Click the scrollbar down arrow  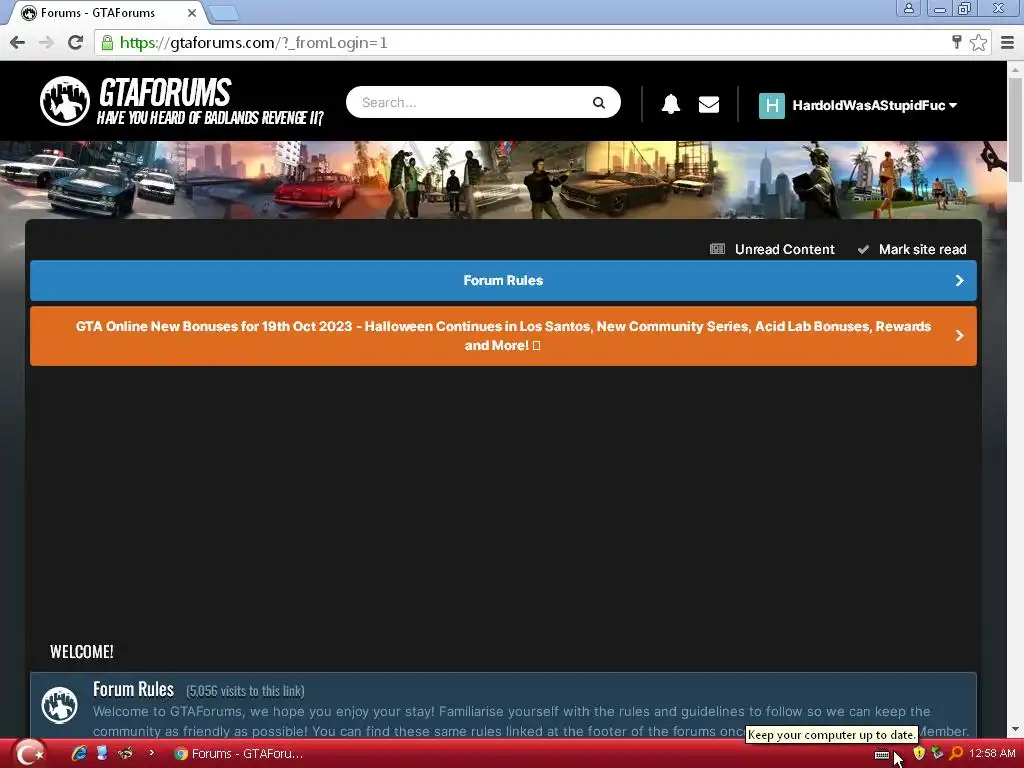[x=1016, y=729]
